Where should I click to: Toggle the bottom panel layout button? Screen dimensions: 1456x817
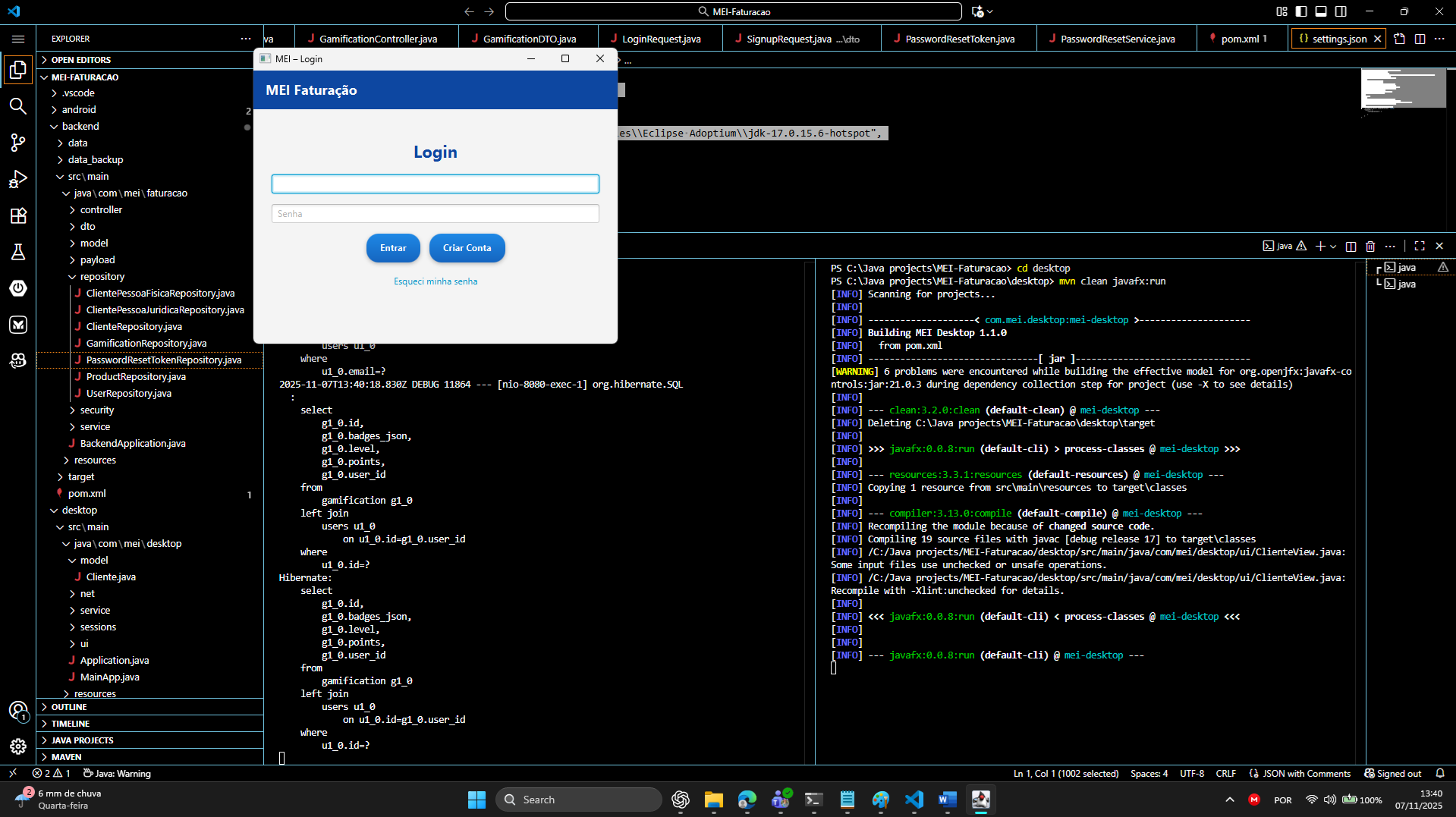[1321, 11]
